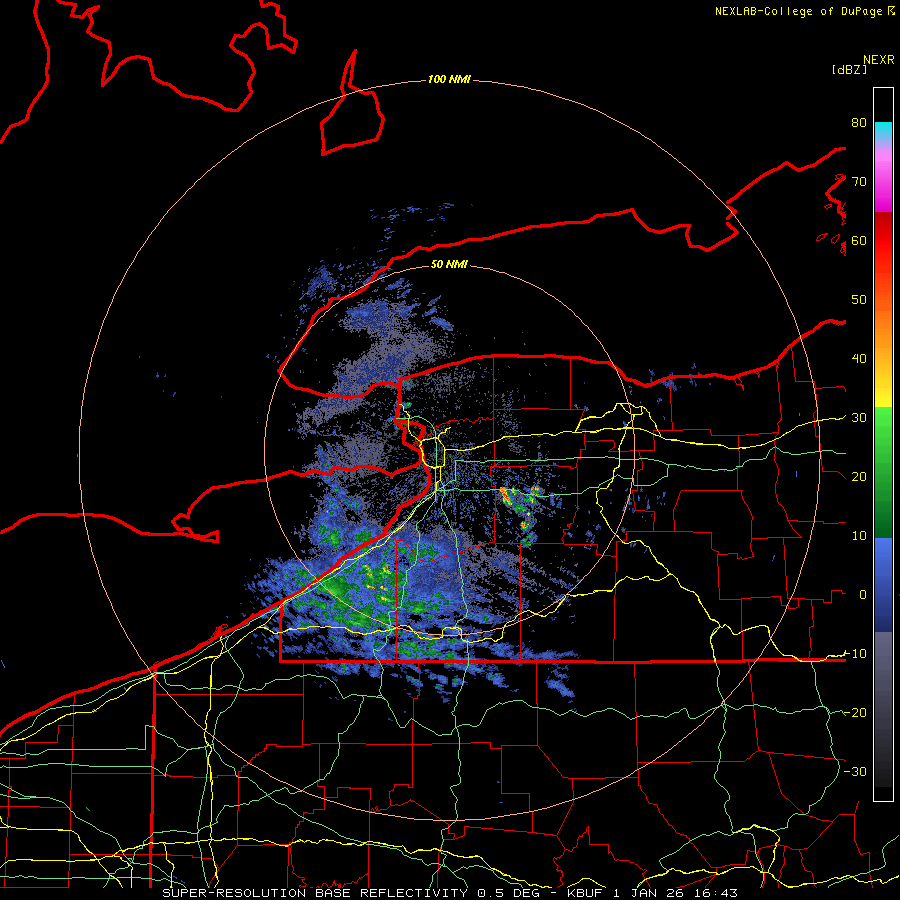Click the 100 NMI range ring label
This screenshot has height=900, width=900.
pyautogui.click(x=449, y=79)
